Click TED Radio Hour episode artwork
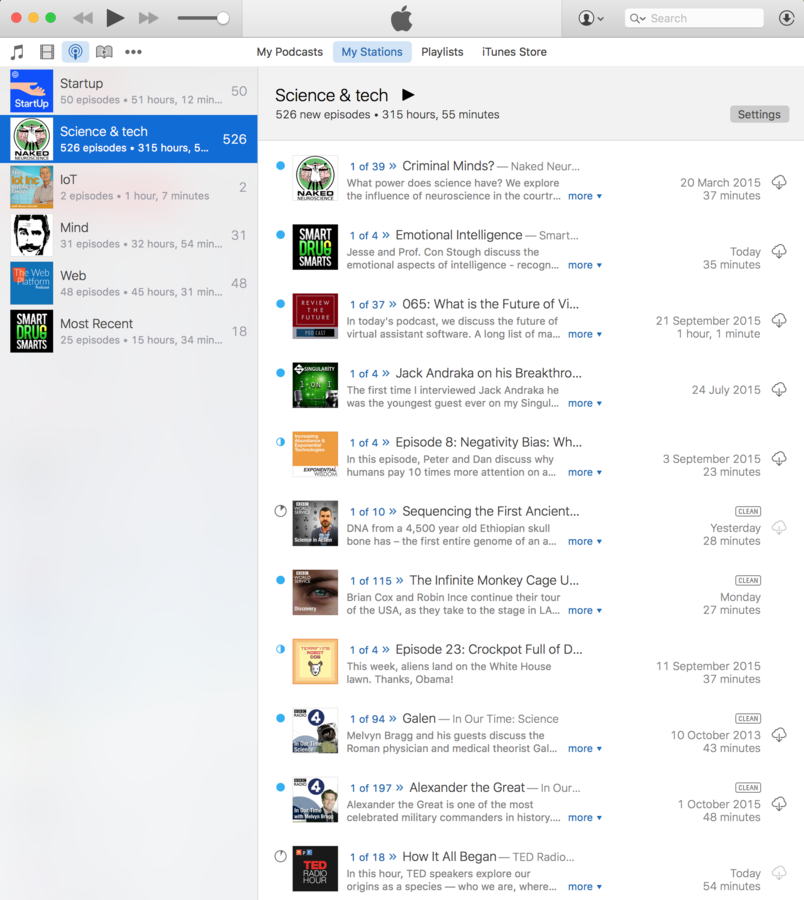The width and height of the screenshot is (804, 900). click(x=315, y=868)
